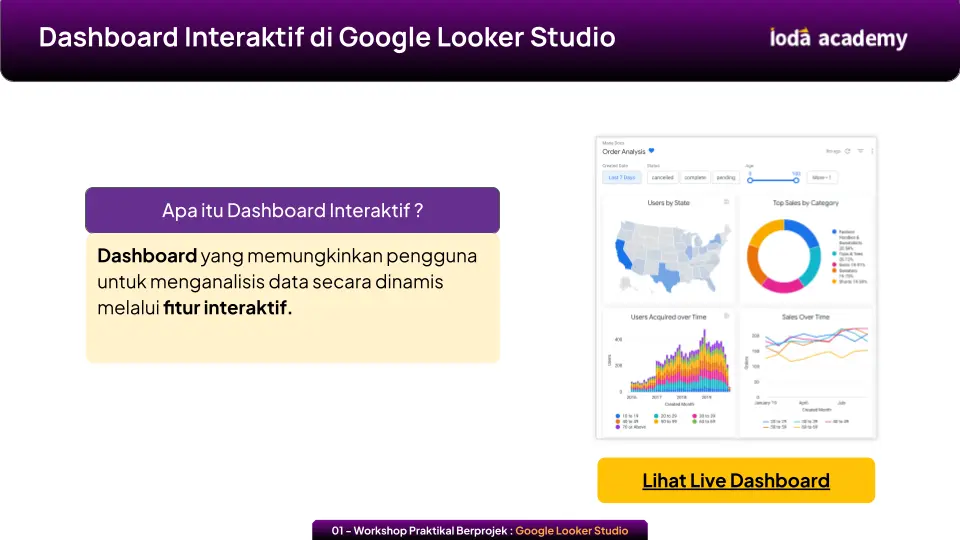Image resolution: width=960 pixels, height=540 pixels.
Task: Click the Apa itu Dashboard Interaktif heading
Action: point(292,210)
